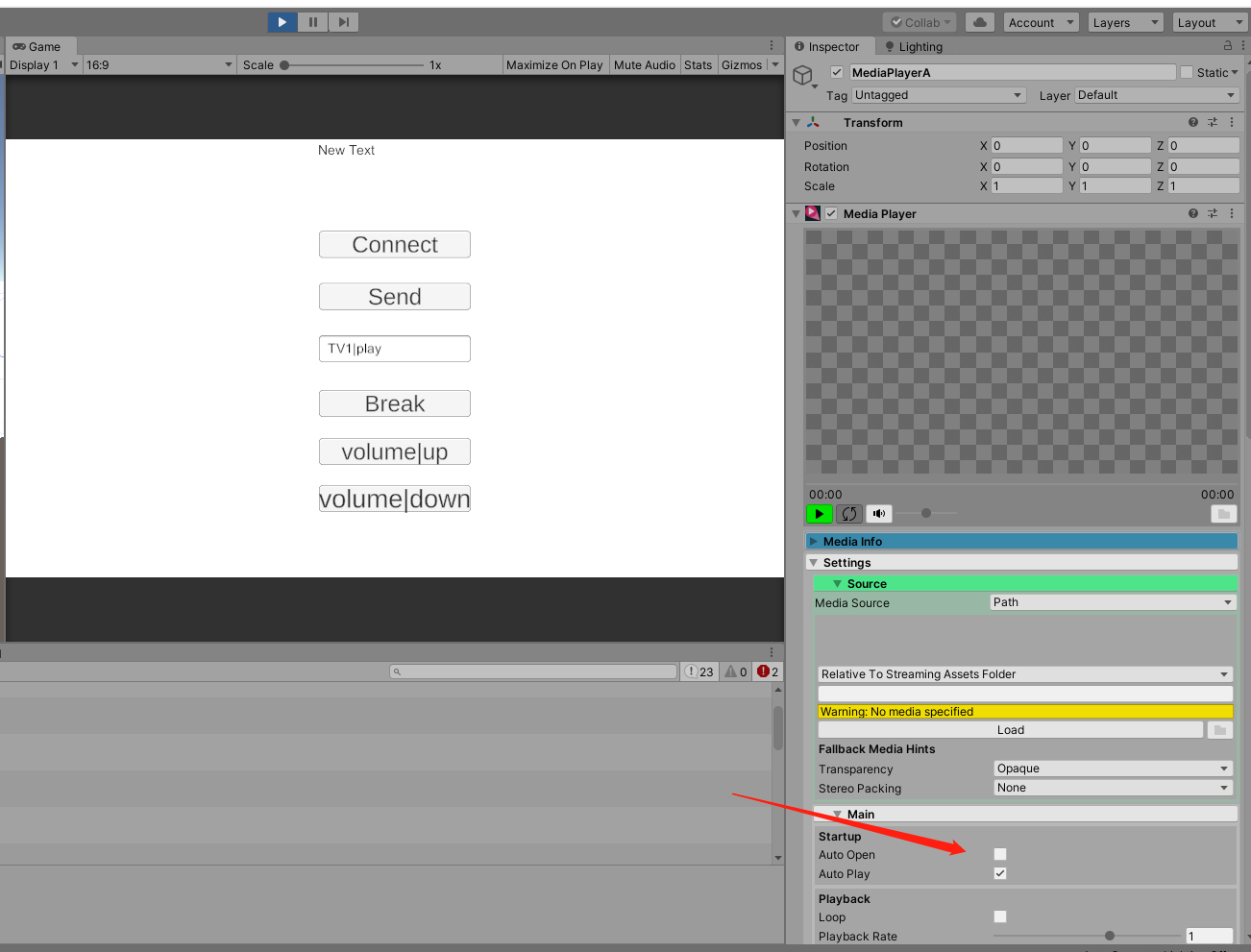Open the Media Source Path dropdown
Image resolution: width=1251 pixels, height=952 pixels.
(1112, 602)
